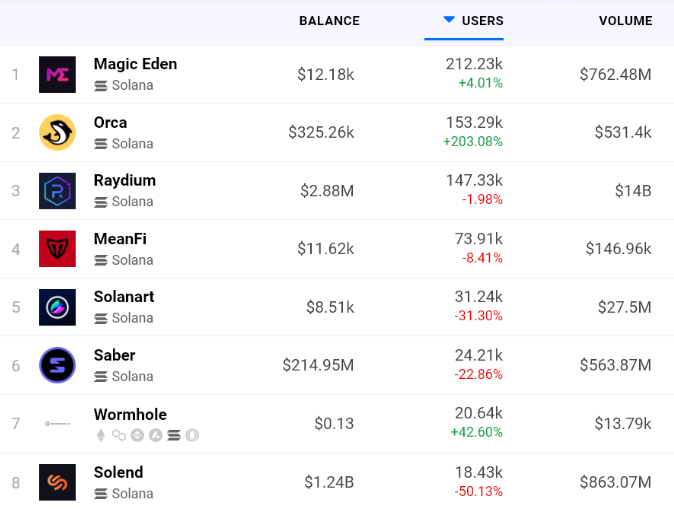674x509 pixels.
Task: Open the Wormhole dapp page
Action: (130, 414)
